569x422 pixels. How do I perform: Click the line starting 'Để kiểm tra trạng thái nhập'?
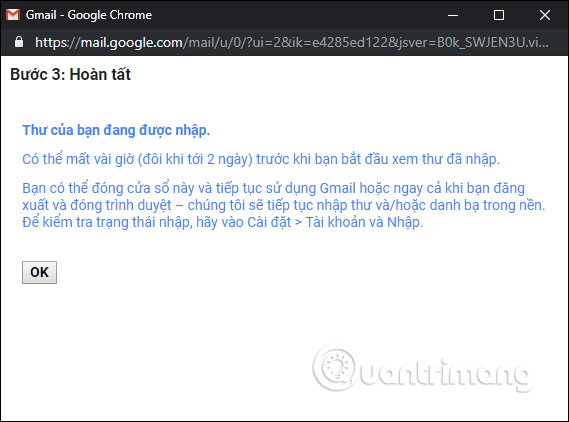pos(223,222)
